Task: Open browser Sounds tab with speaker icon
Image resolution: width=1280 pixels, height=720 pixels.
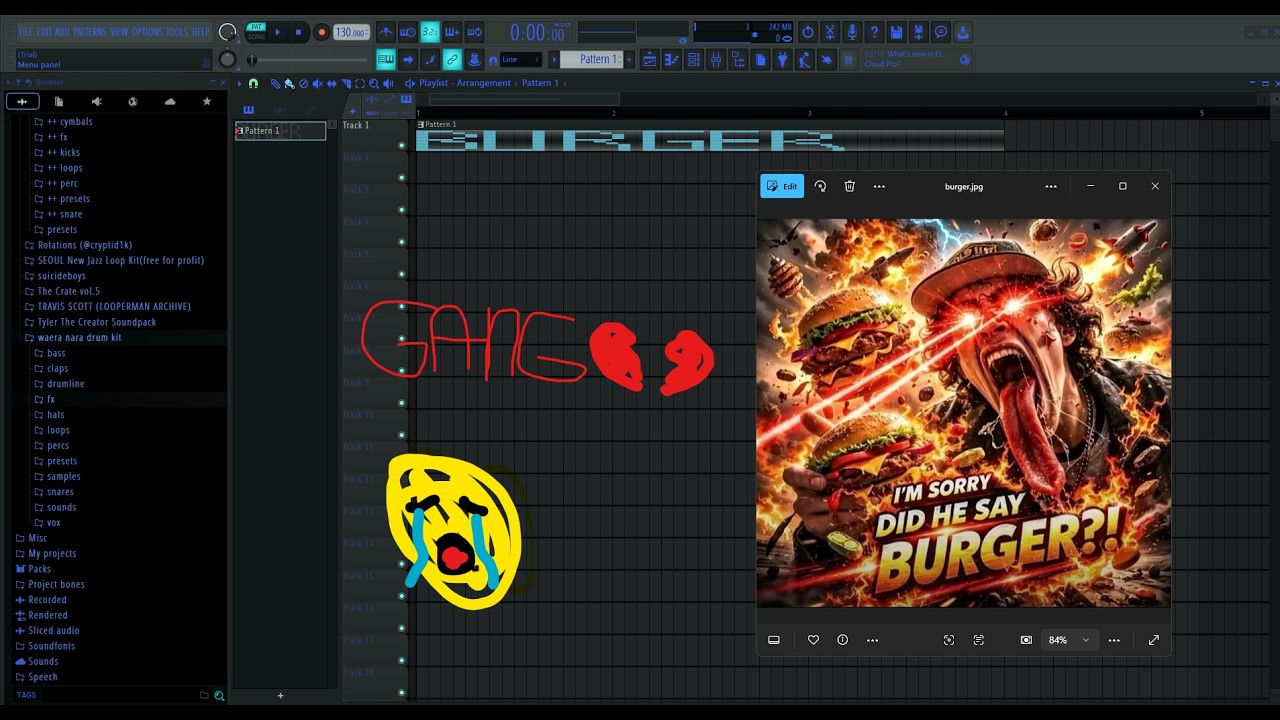Action: point(96,101)
